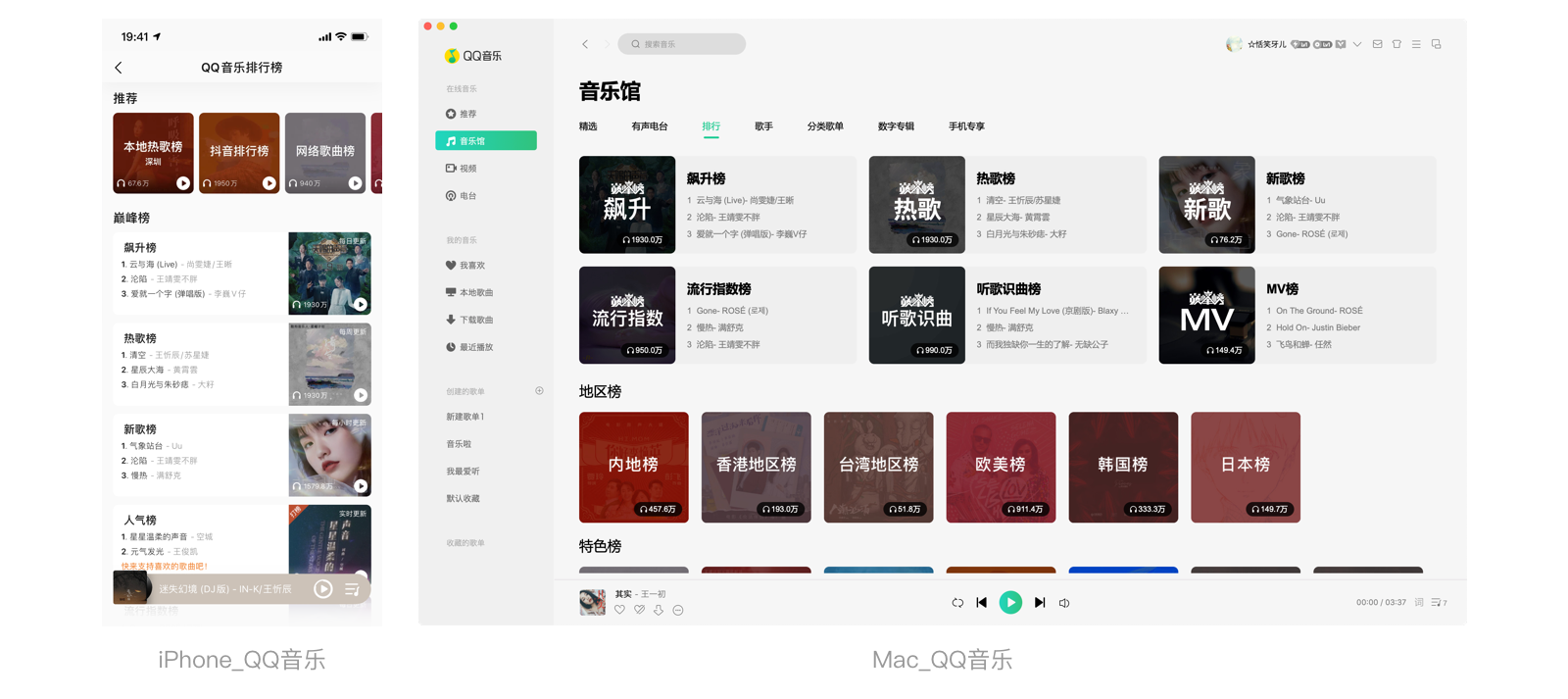The image size is (1568, 699).
Task: Open the 热歌 chart cover on Mac
Action: tap(917, 205)
